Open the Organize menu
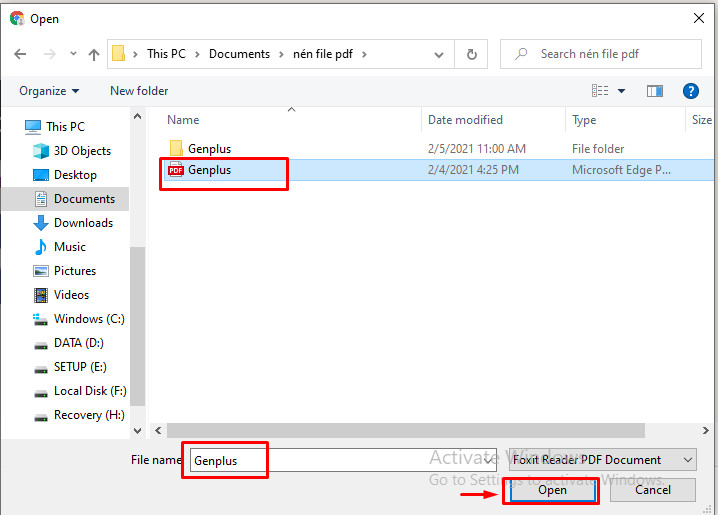This screenshot has width=718, height=515. tap(49, 91)
